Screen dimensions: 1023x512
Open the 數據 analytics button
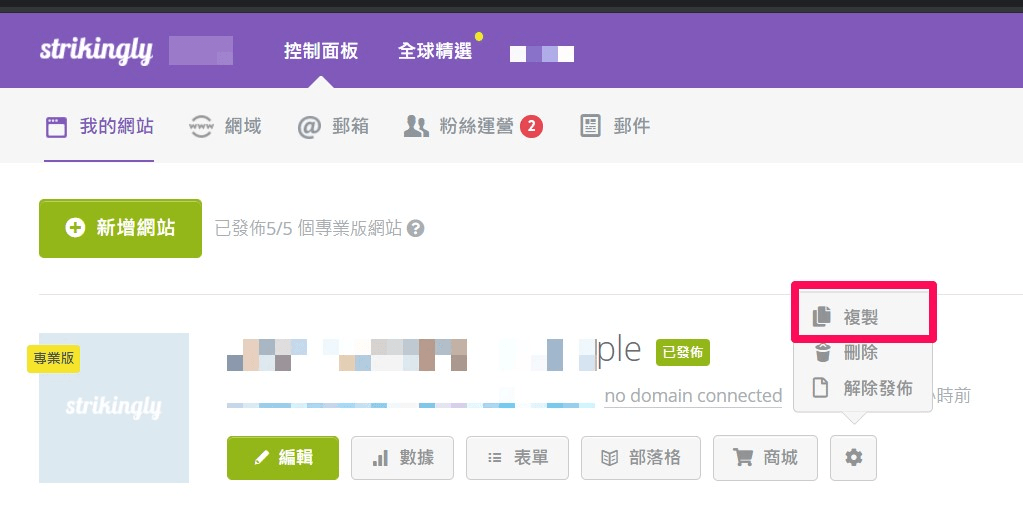(x=402, y=458)
